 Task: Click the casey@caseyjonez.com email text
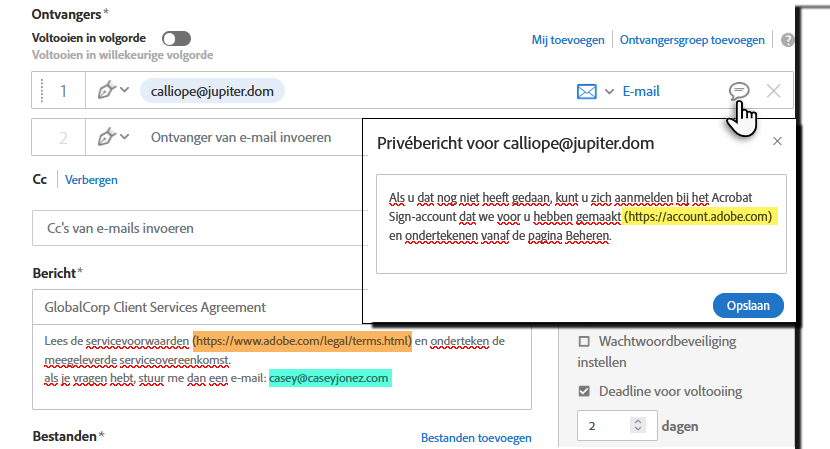click(330, 378)
